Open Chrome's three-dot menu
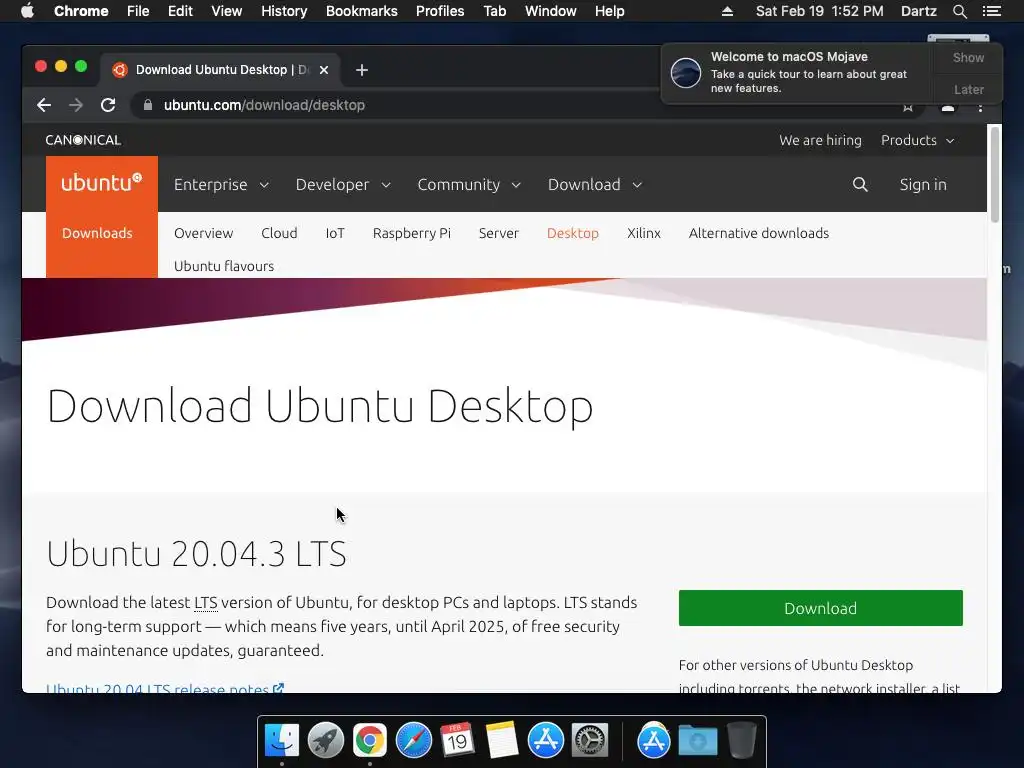The image size is (1024, 768). pyautogui.click(x=980, y=108)
